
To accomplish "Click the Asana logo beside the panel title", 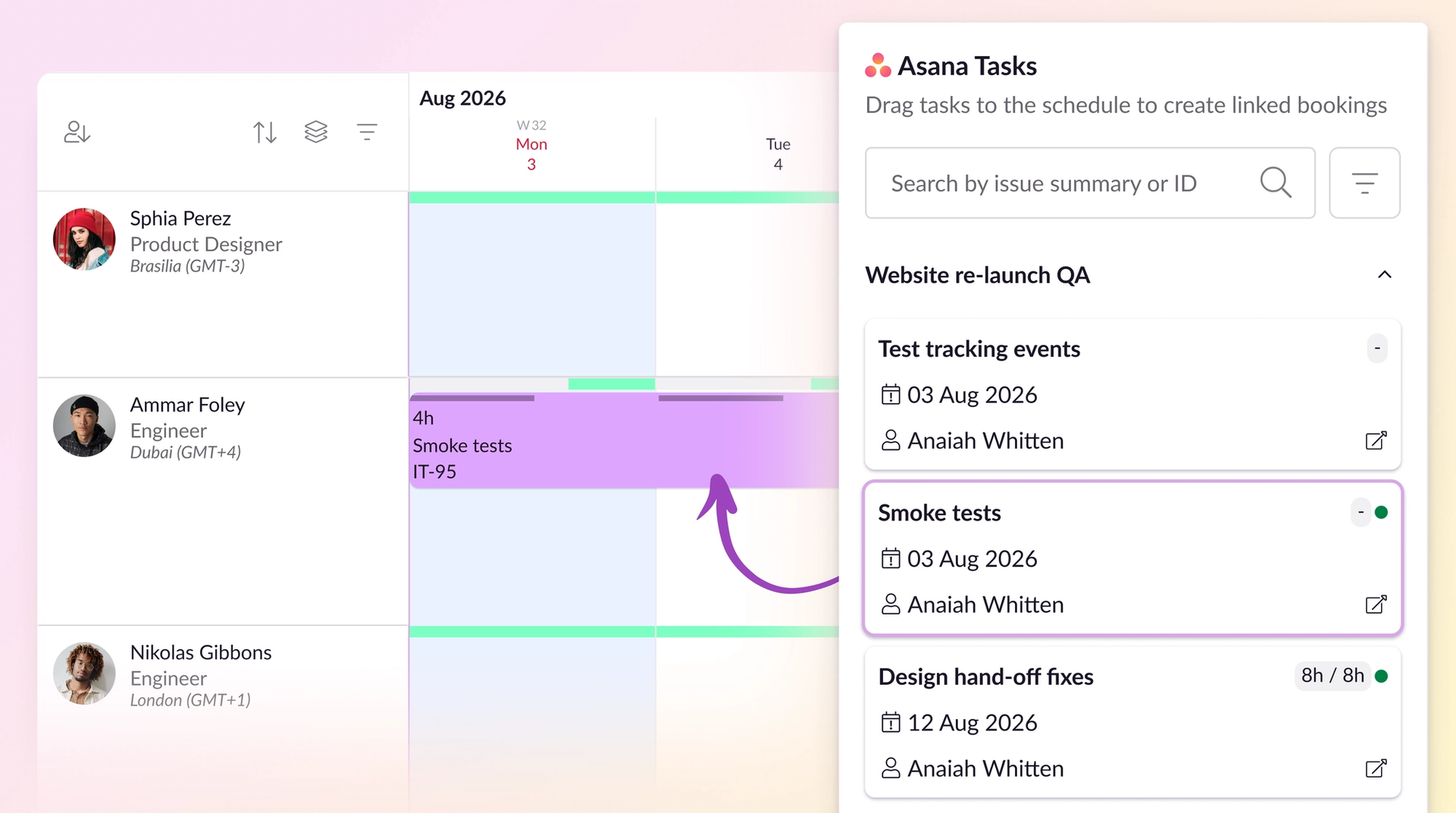I will coord(877,65).
